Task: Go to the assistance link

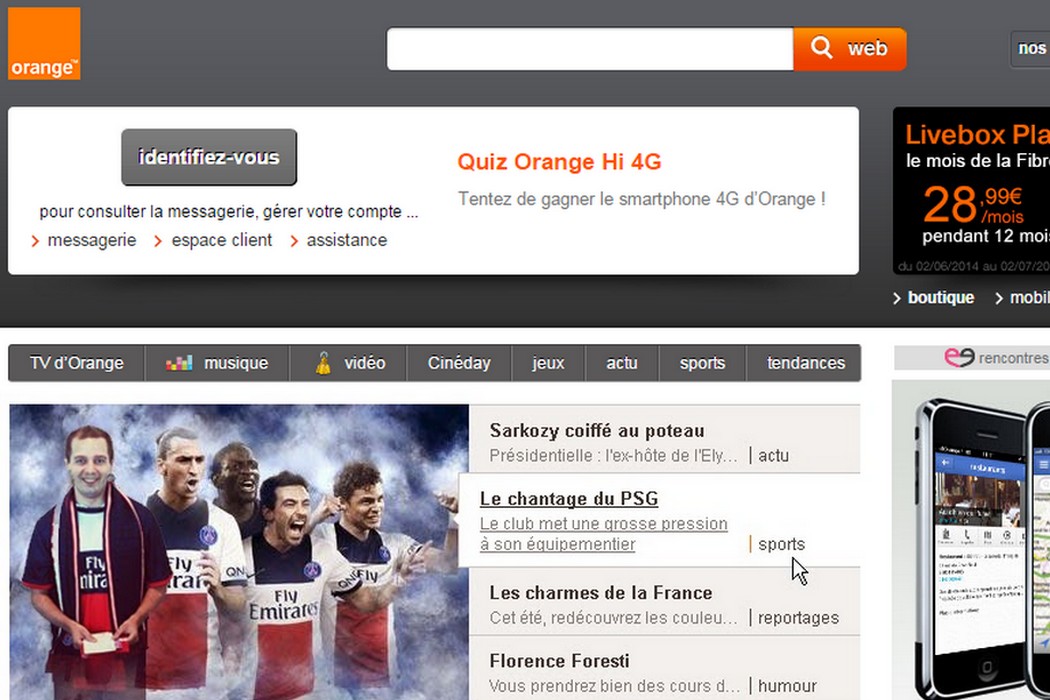Action: pos(346,240)
